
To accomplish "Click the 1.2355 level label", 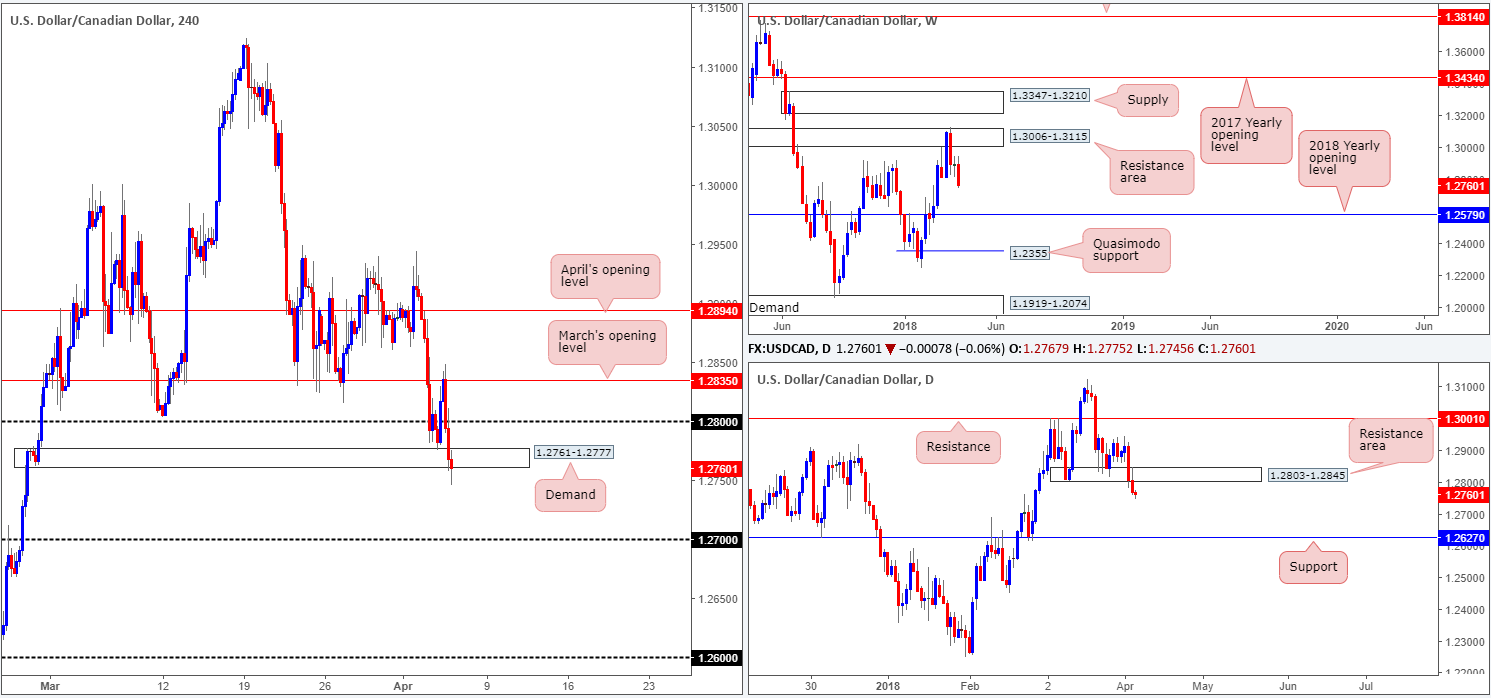I will click(1032, 254).
